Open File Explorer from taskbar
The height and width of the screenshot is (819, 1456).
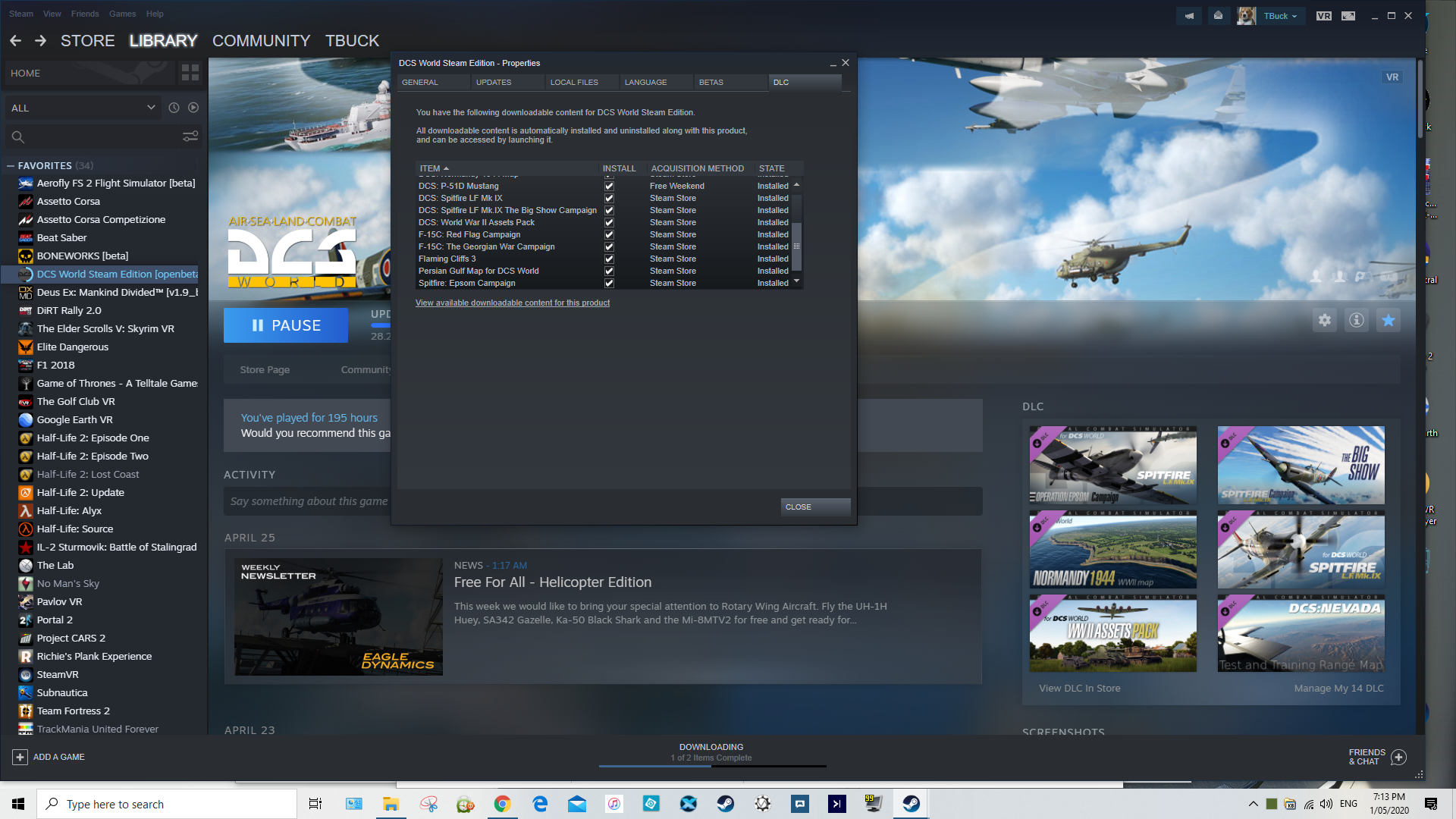[391, 804]
